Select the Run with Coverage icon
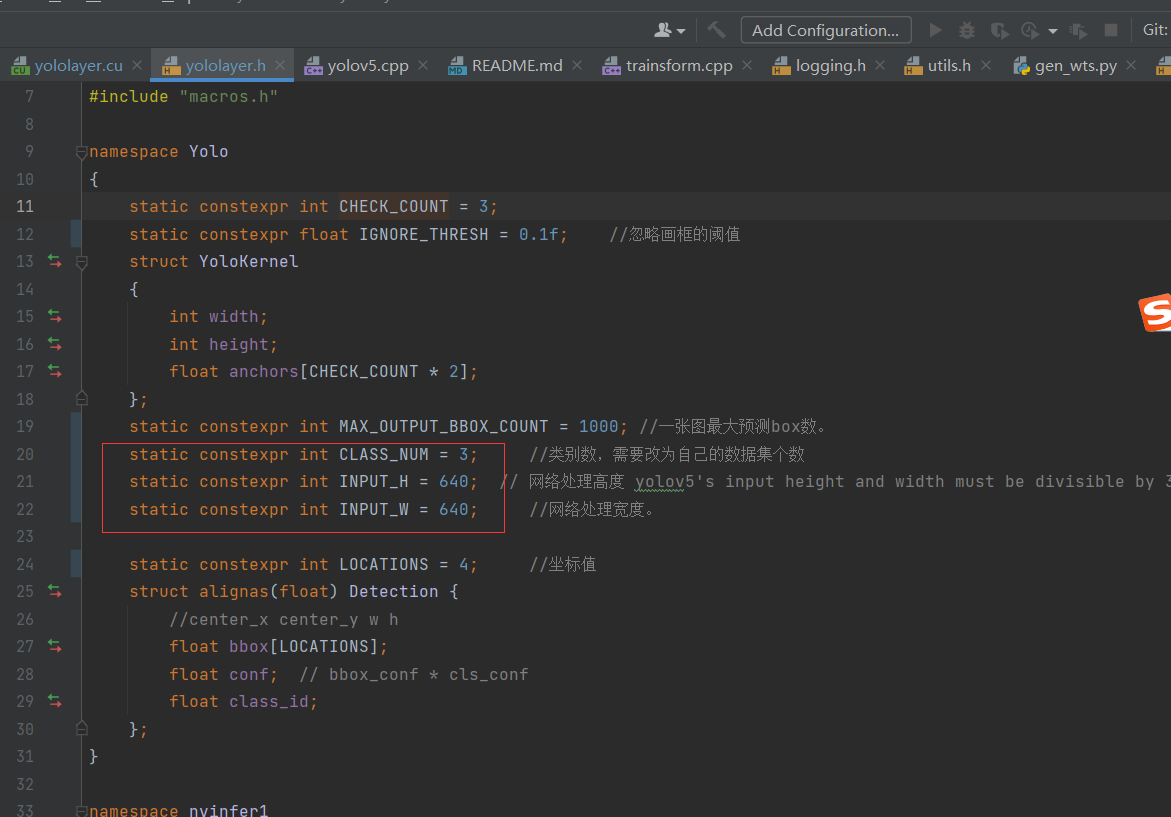 (999, 30)
